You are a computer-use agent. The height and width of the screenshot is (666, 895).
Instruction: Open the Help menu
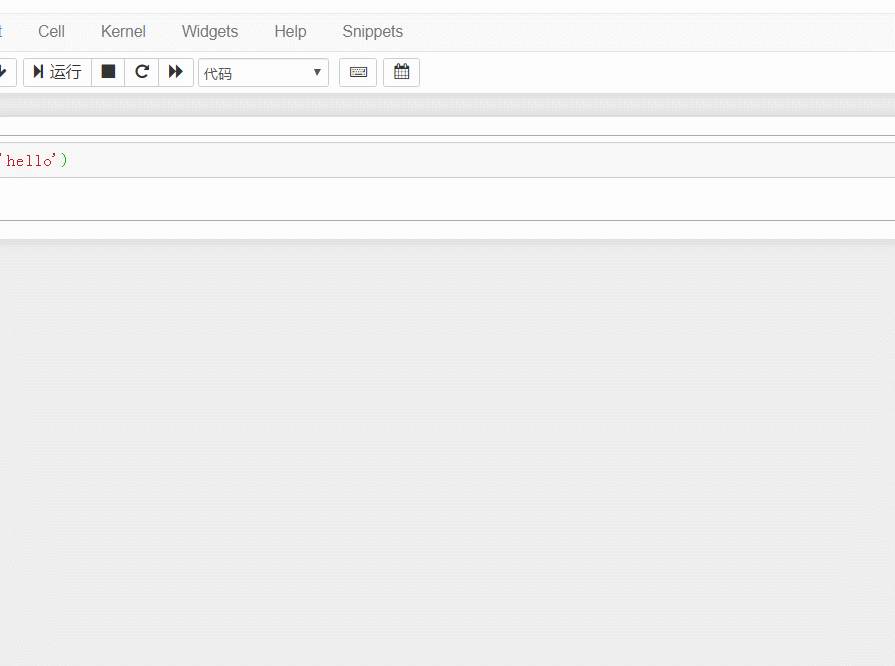[290, 31]
